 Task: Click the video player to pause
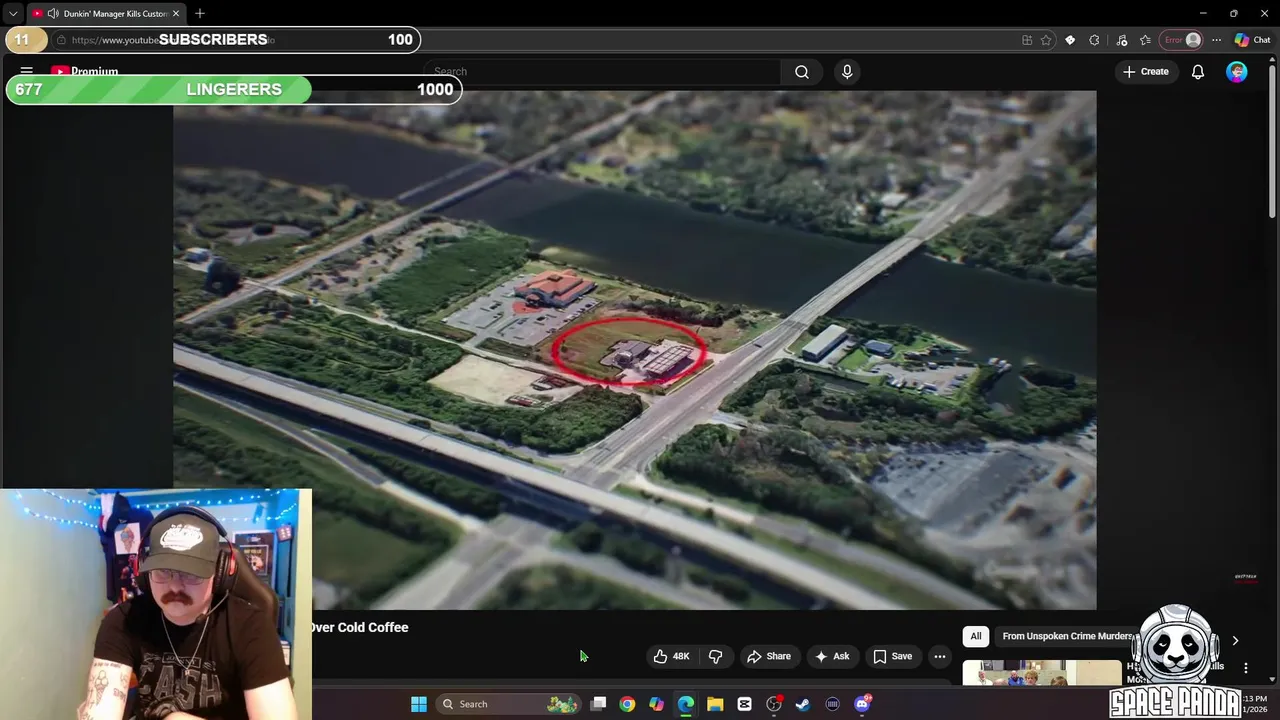[635, 350]
